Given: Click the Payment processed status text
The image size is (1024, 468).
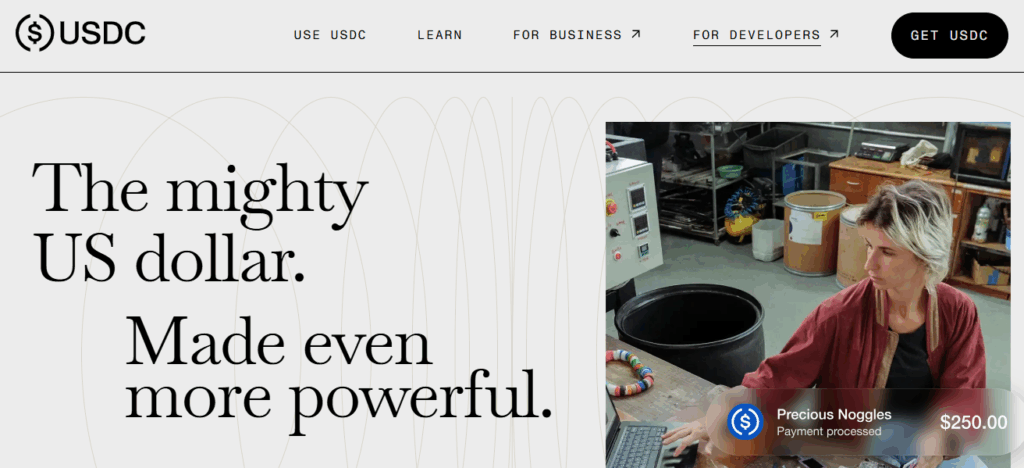Looking at the screenshot, I should (x=829, y=432).
